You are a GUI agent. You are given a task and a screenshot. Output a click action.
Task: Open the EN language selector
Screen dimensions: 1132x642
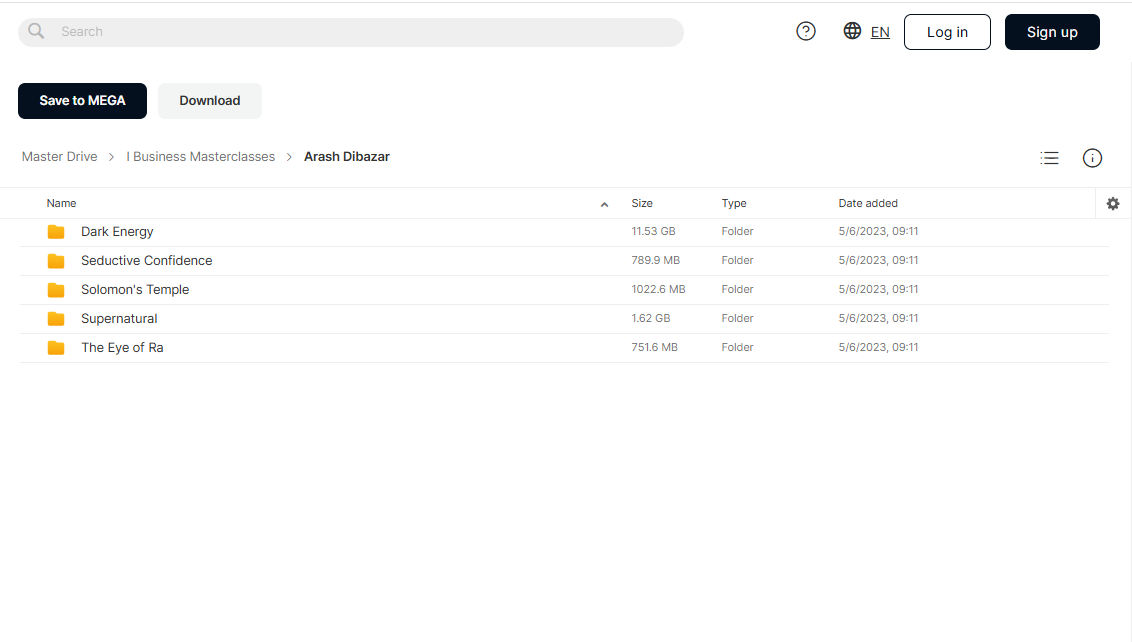click(x=880, y=32)
